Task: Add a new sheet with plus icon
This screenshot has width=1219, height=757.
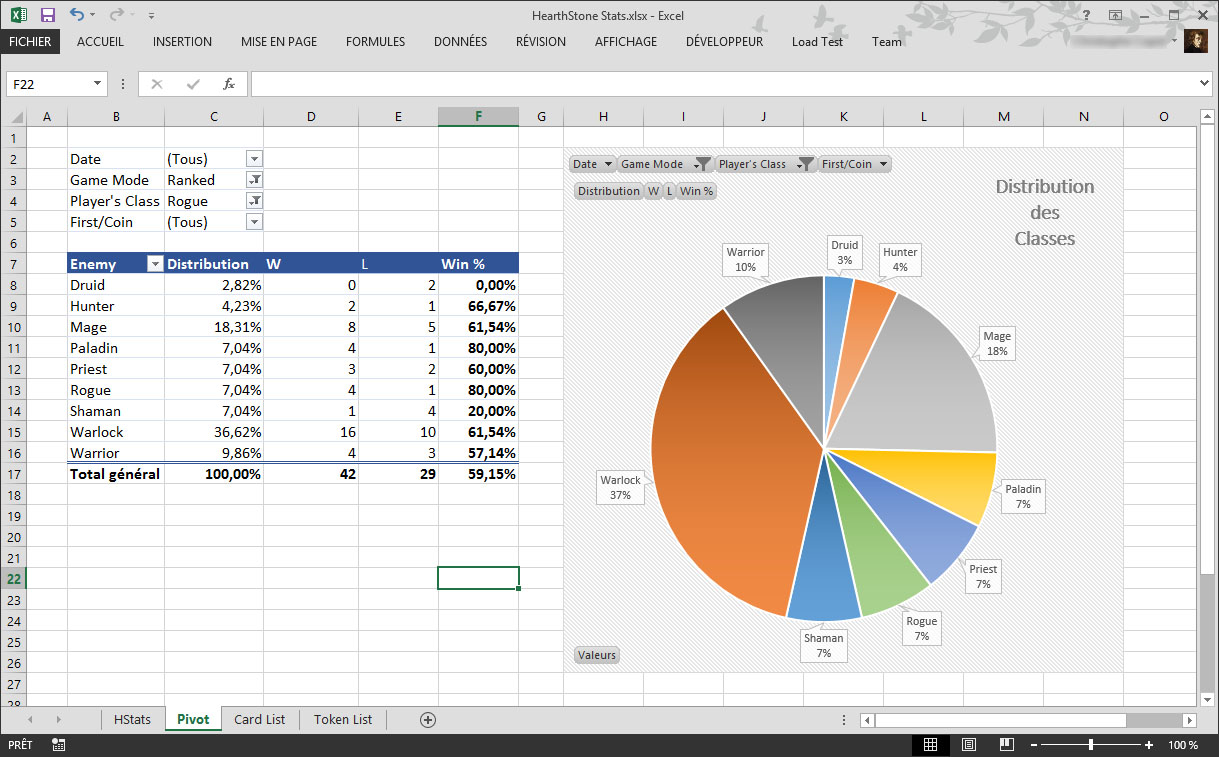Action: [428, 720]
